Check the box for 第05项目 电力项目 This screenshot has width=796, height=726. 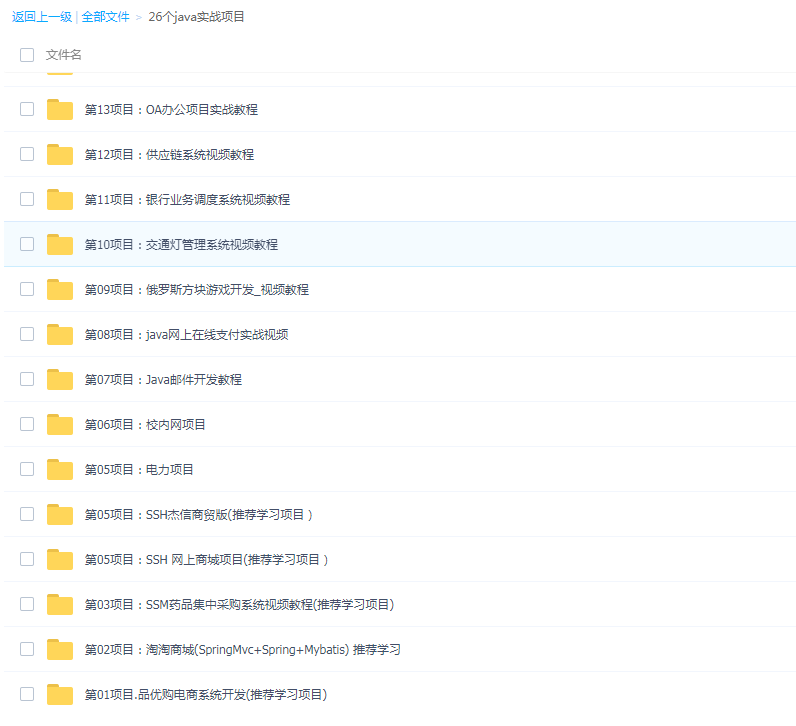click(27, 469)
